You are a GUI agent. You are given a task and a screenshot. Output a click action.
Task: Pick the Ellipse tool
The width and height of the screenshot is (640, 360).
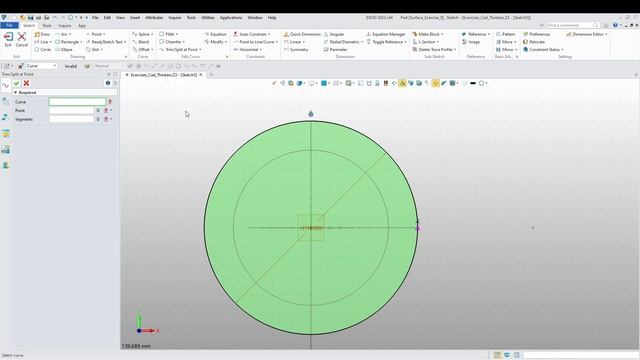point(64,49)
